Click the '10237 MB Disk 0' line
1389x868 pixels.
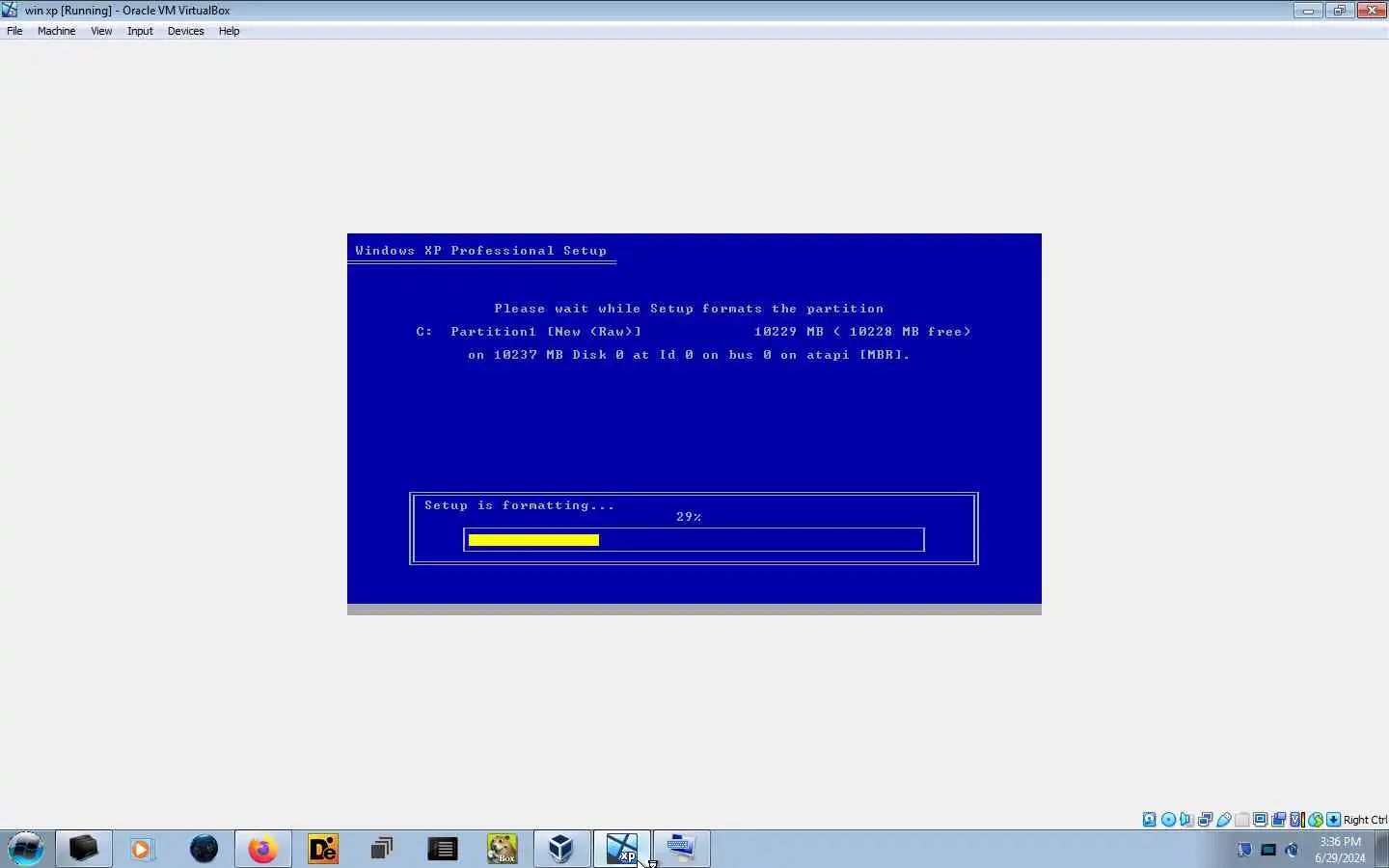pos(689,355)
